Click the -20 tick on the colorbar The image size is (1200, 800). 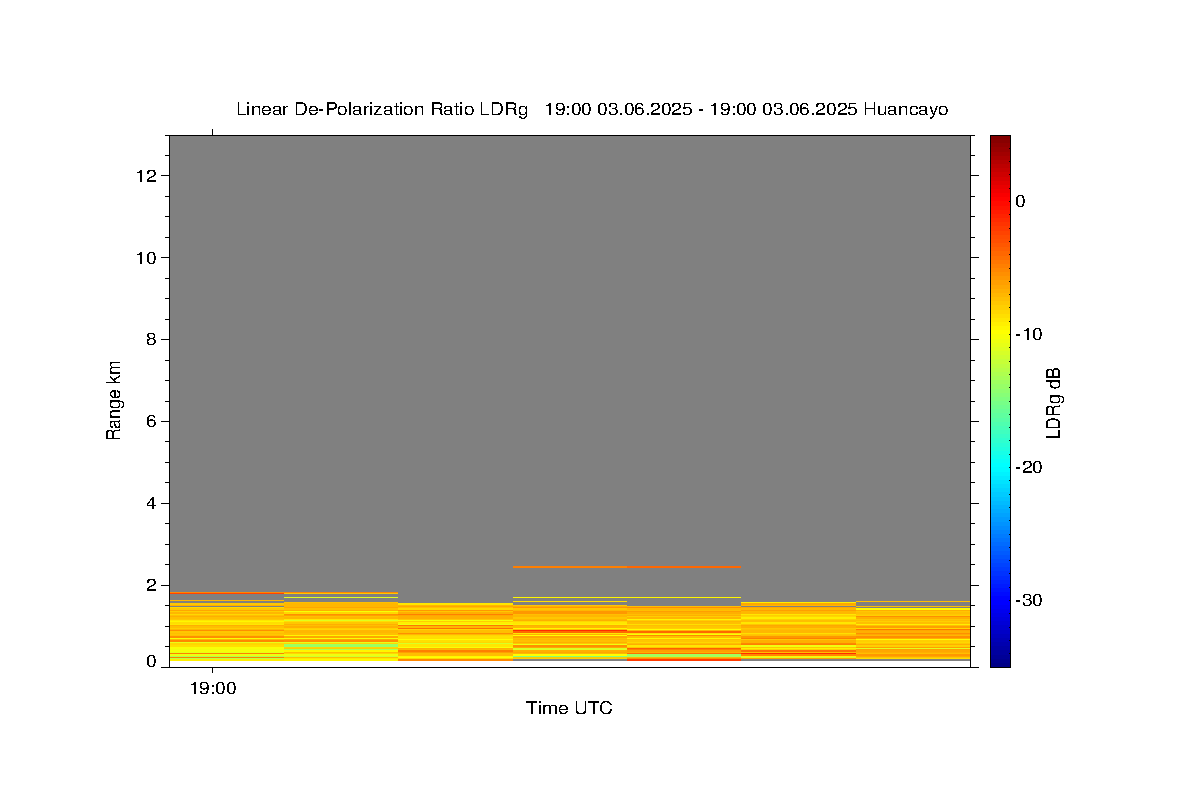1029,467
